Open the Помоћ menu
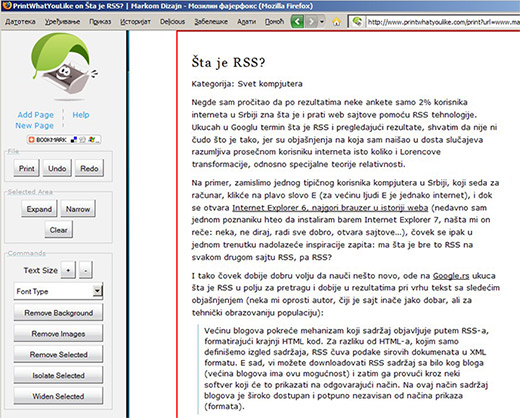This screenshot has width=520, height=418. [274, 22]
